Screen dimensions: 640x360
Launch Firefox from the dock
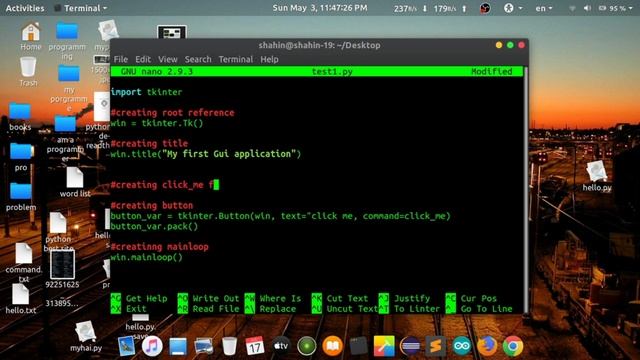pos(487,346)
